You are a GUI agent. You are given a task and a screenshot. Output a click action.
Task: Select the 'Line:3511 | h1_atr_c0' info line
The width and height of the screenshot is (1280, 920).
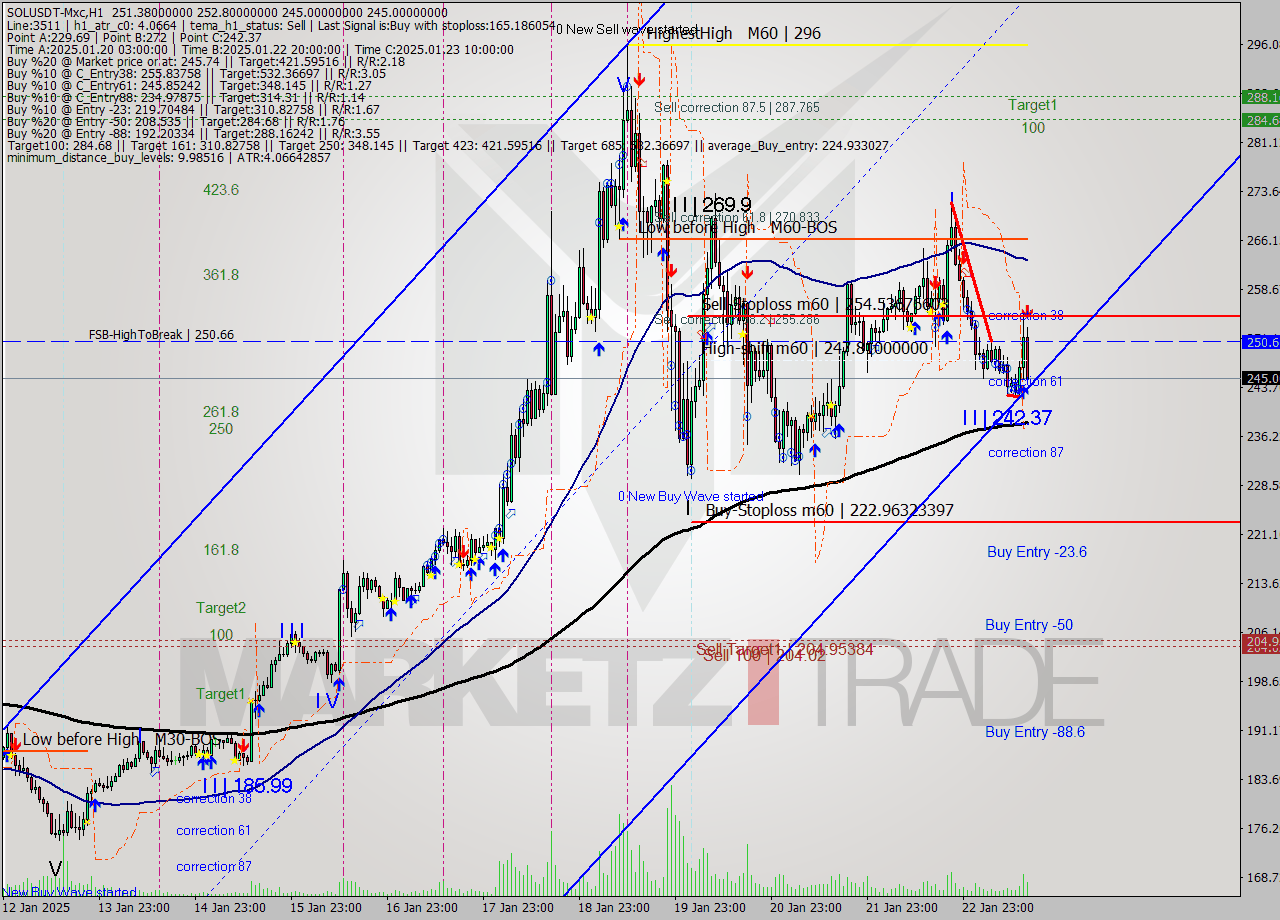(280, 25)
